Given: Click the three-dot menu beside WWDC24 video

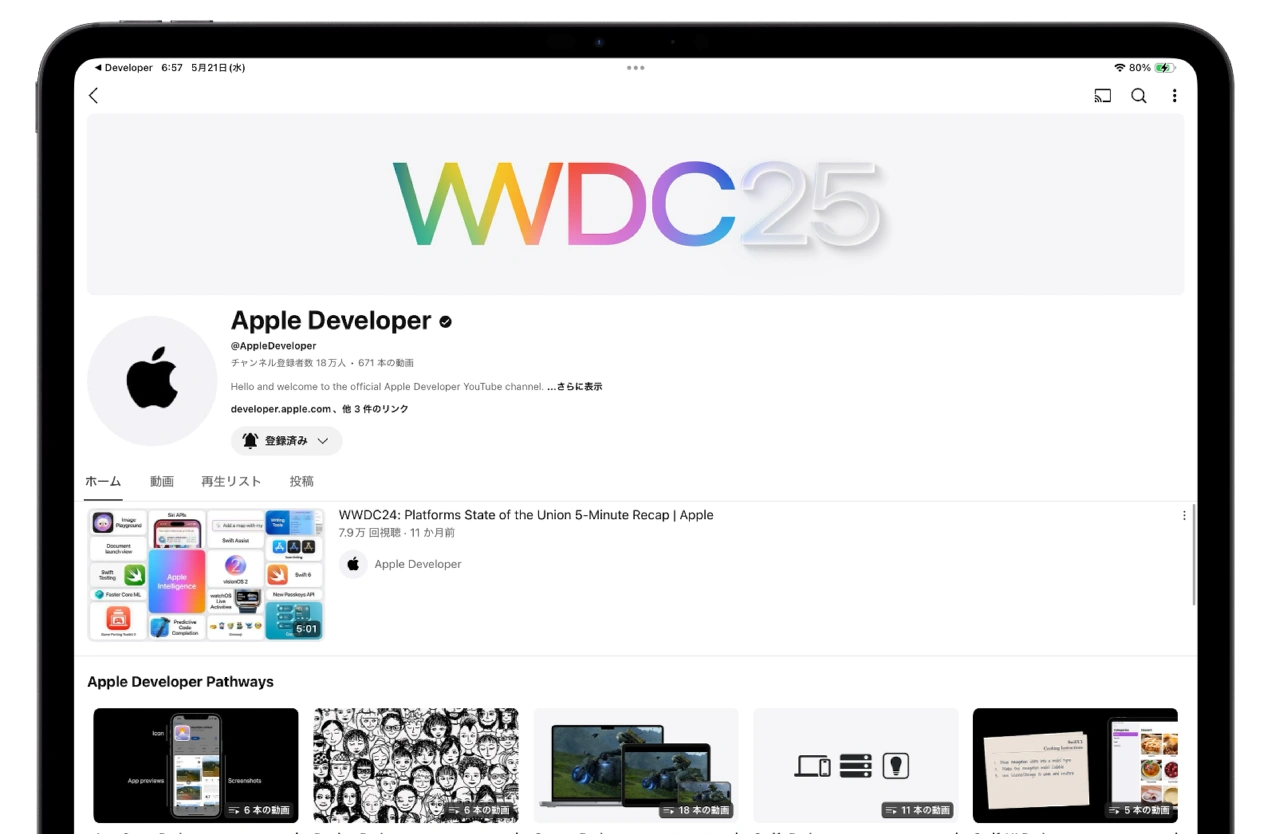Looking at the screenshot, I should coord(1184,516).
